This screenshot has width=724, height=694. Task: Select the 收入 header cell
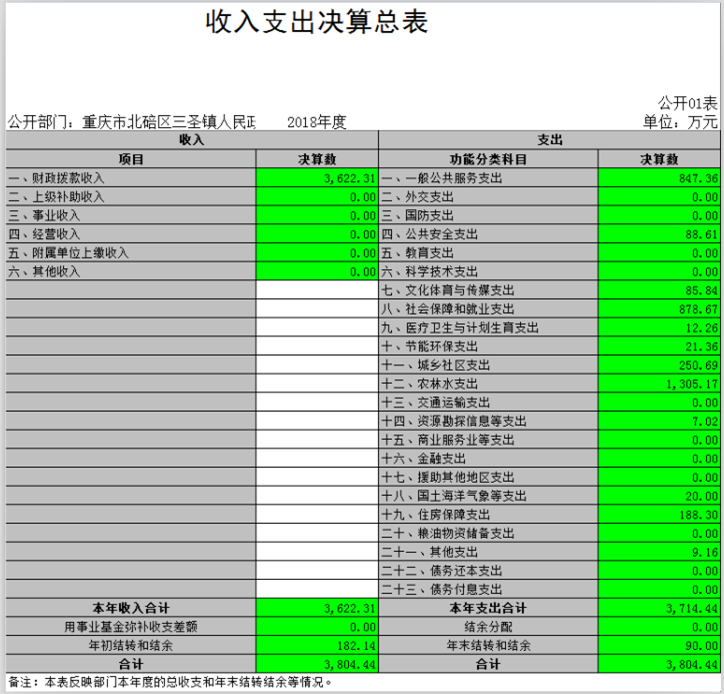(x=192, y=140)
